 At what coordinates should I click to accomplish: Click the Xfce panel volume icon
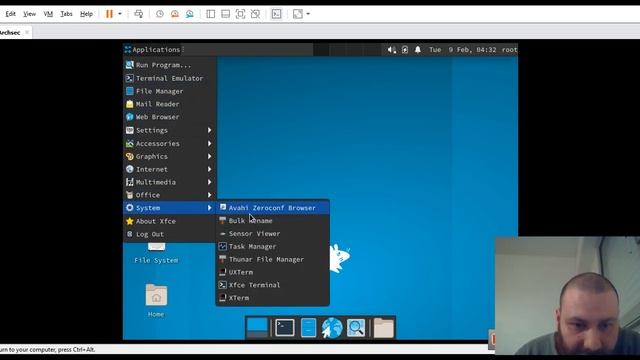tap(391, 50)
